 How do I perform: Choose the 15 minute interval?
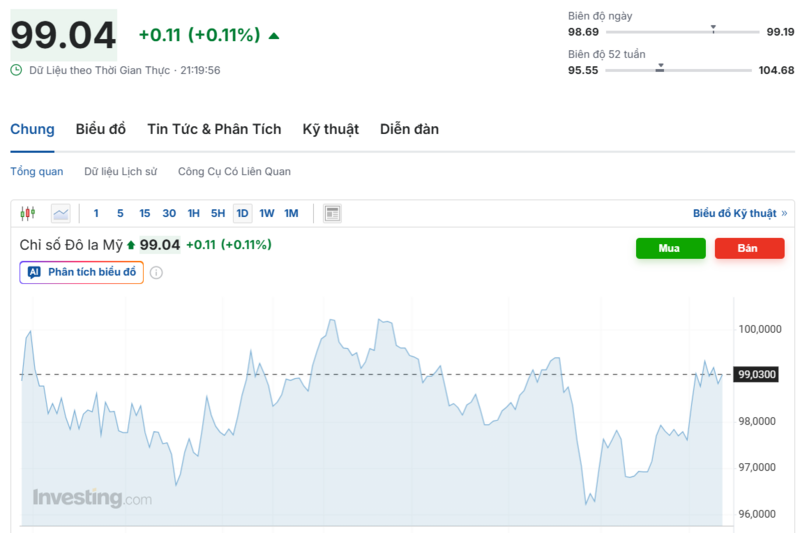[x=145, y=213]
